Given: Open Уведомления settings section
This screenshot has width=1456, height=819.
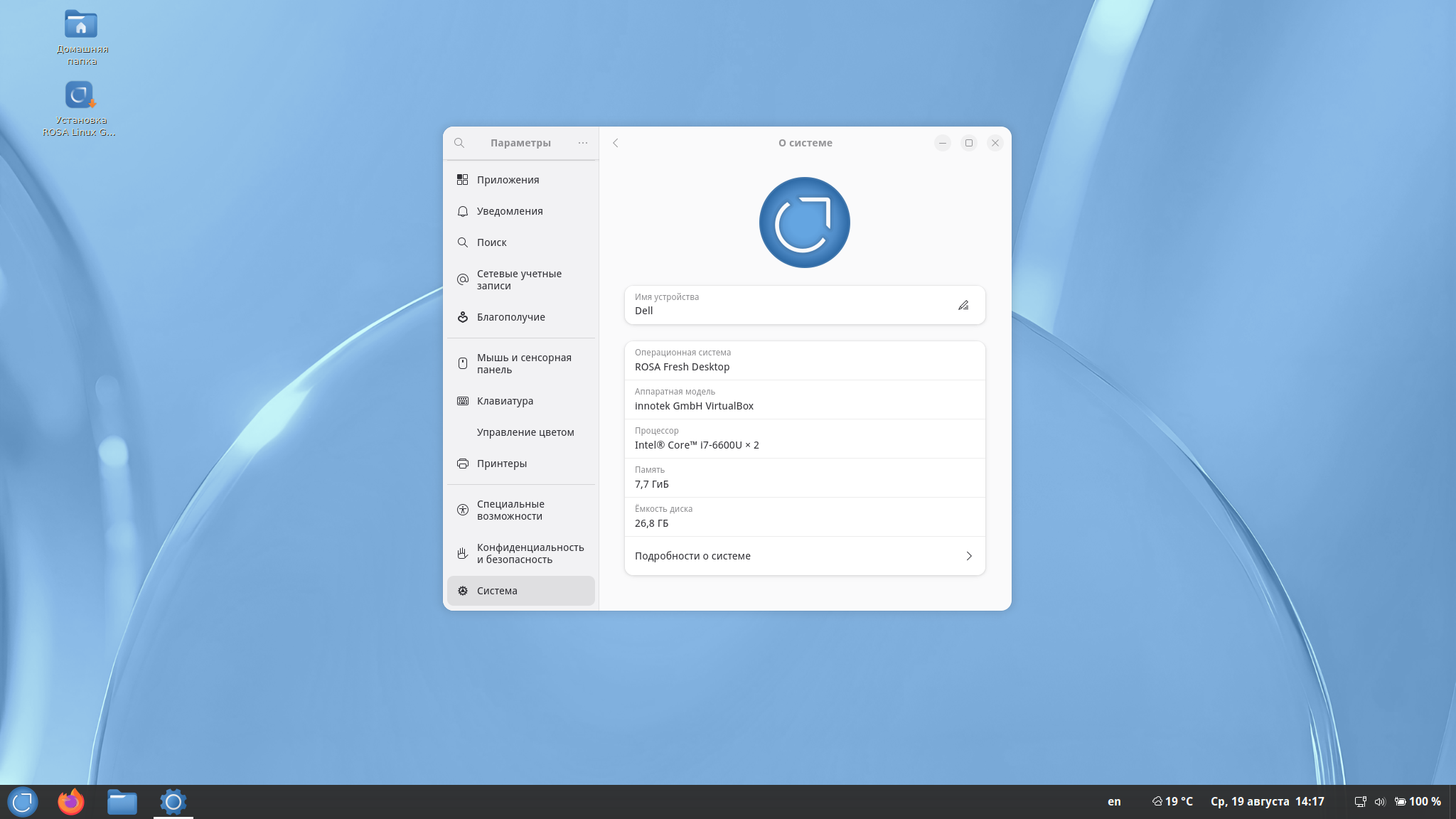Looking at the screenshot, I should (x=521, y=211).
